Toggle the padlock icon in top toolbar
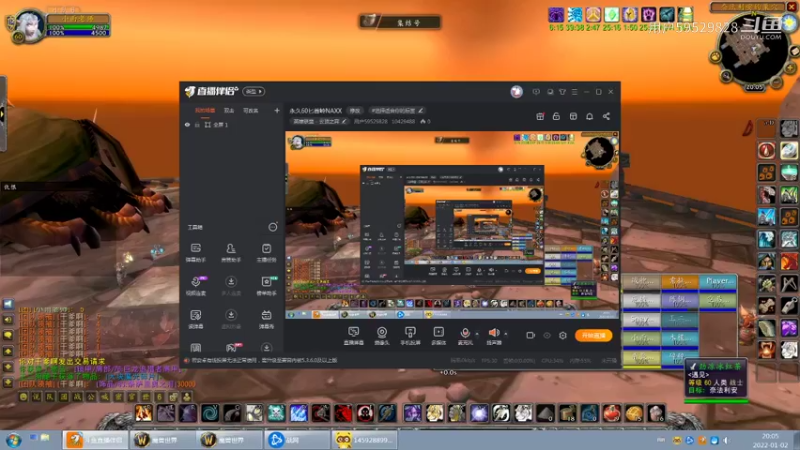This screenshot has width=800, height=450. click(556, 116)
